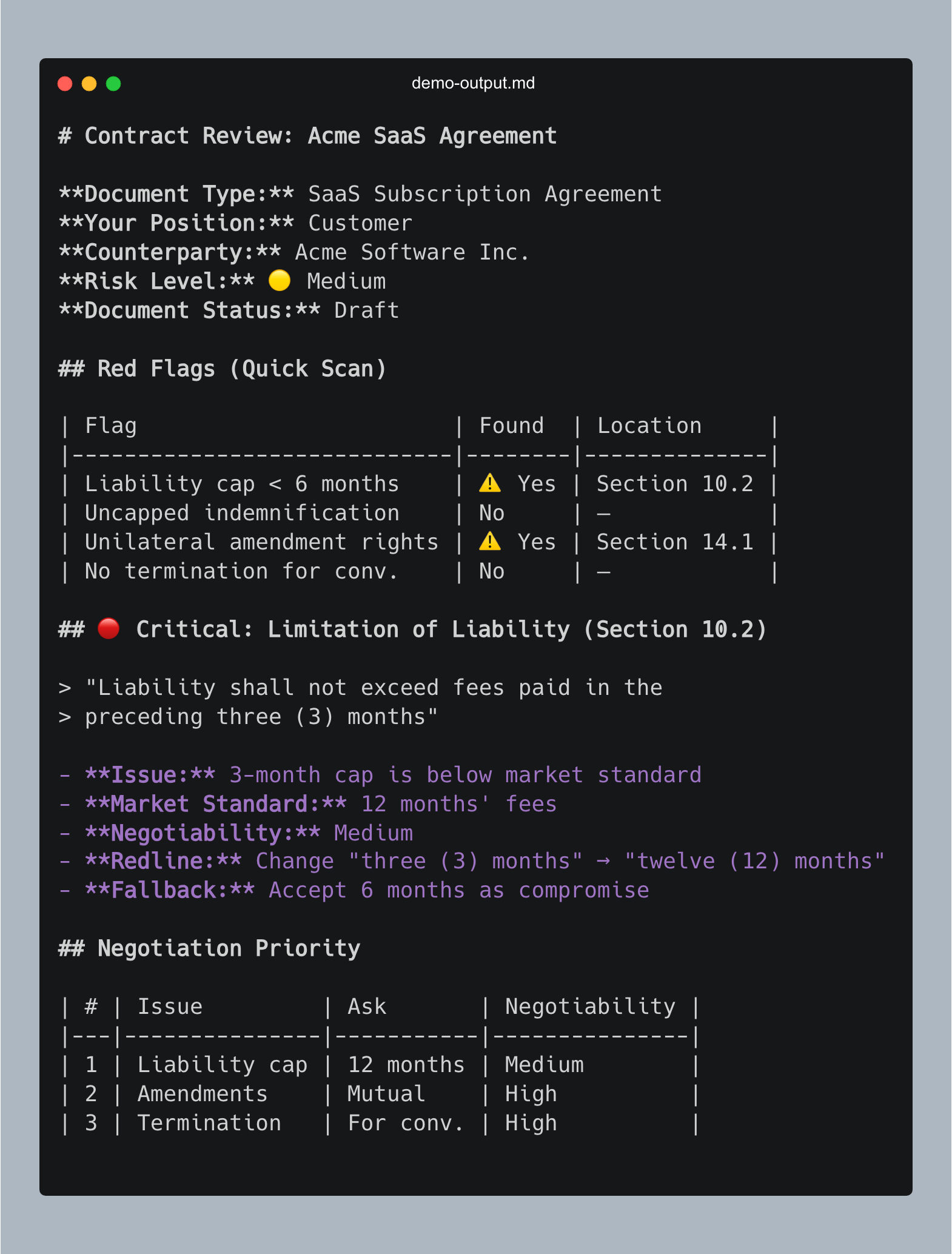The width and height of the screenshot is (952, 1254).
Task: Click the 'Found' column header
Action: point(511,426)
